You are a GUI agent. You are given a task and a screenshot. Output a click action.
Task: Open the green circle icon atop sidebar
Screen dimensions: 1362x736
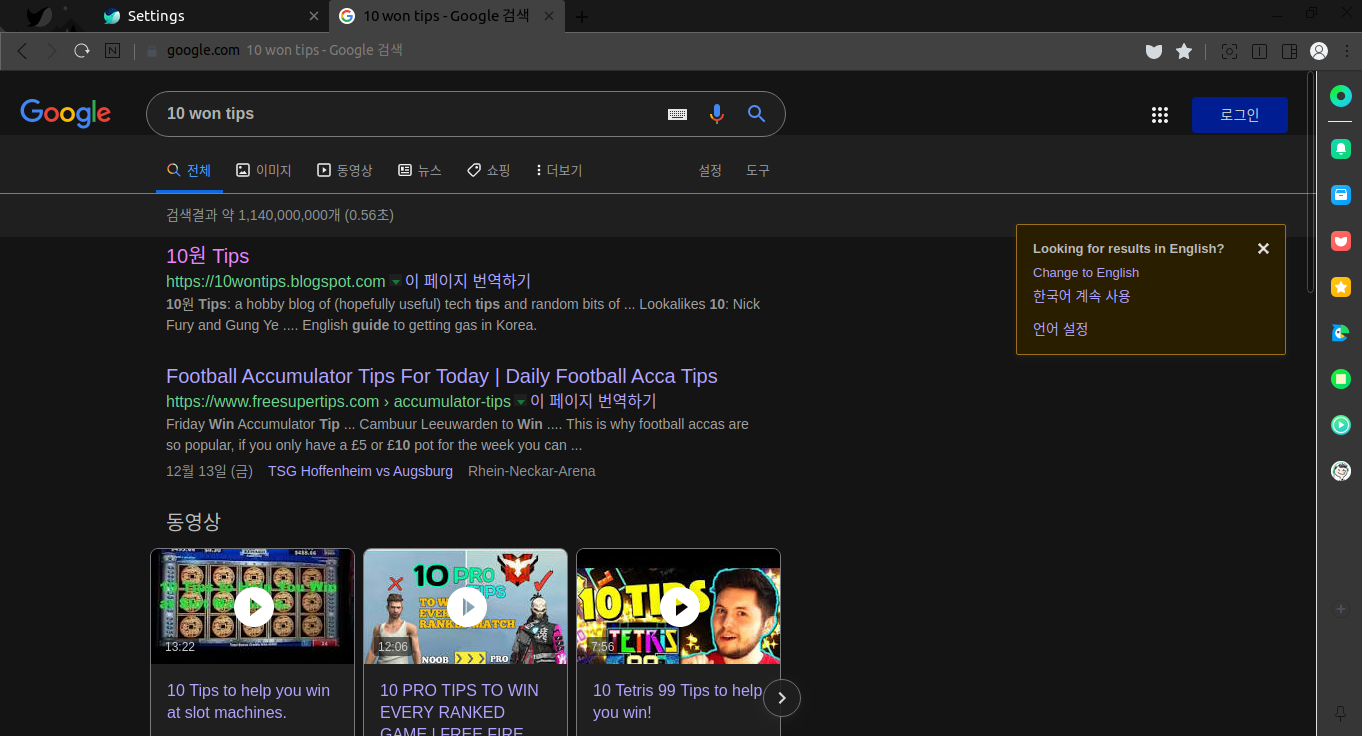pos(1341,96)
